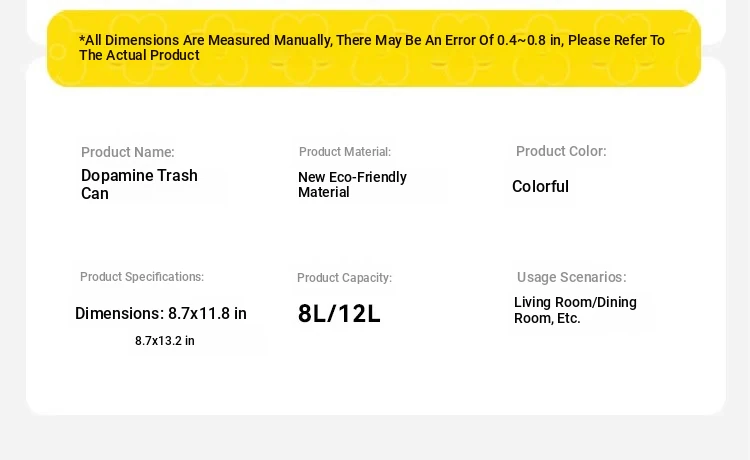
Task: Click the "Colorful" color value
Action: [540, 186]
